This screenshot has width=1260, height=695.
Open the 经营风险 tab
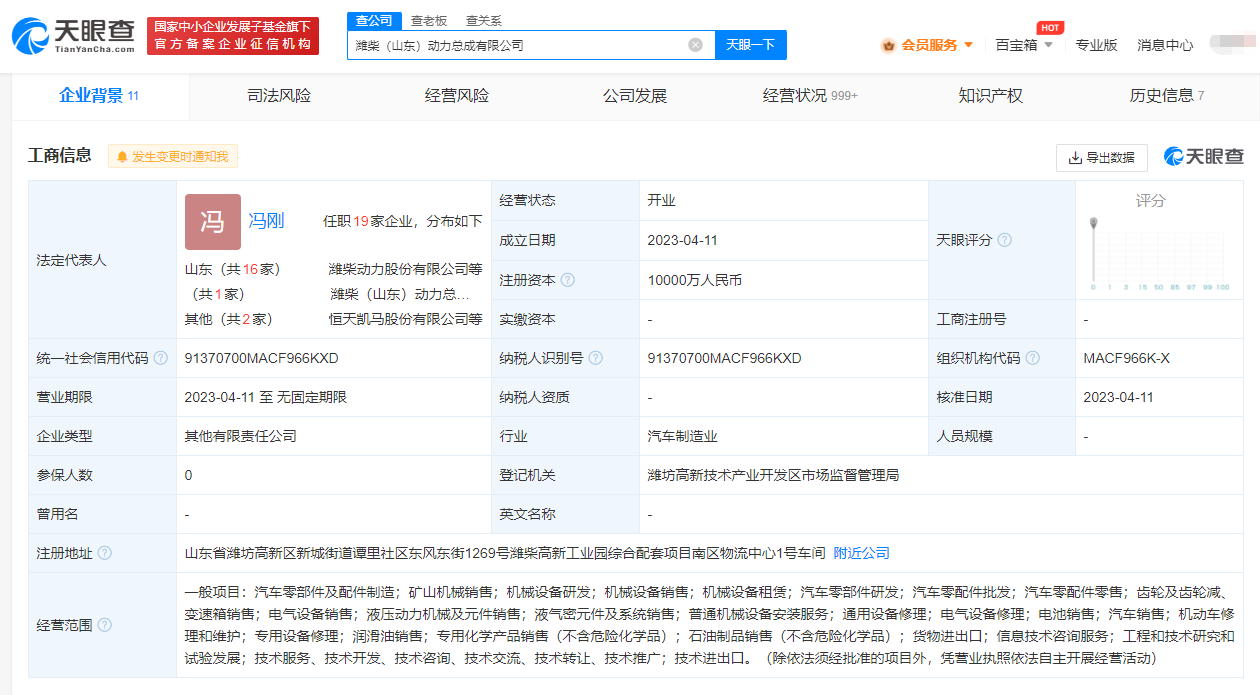(457, 96)
